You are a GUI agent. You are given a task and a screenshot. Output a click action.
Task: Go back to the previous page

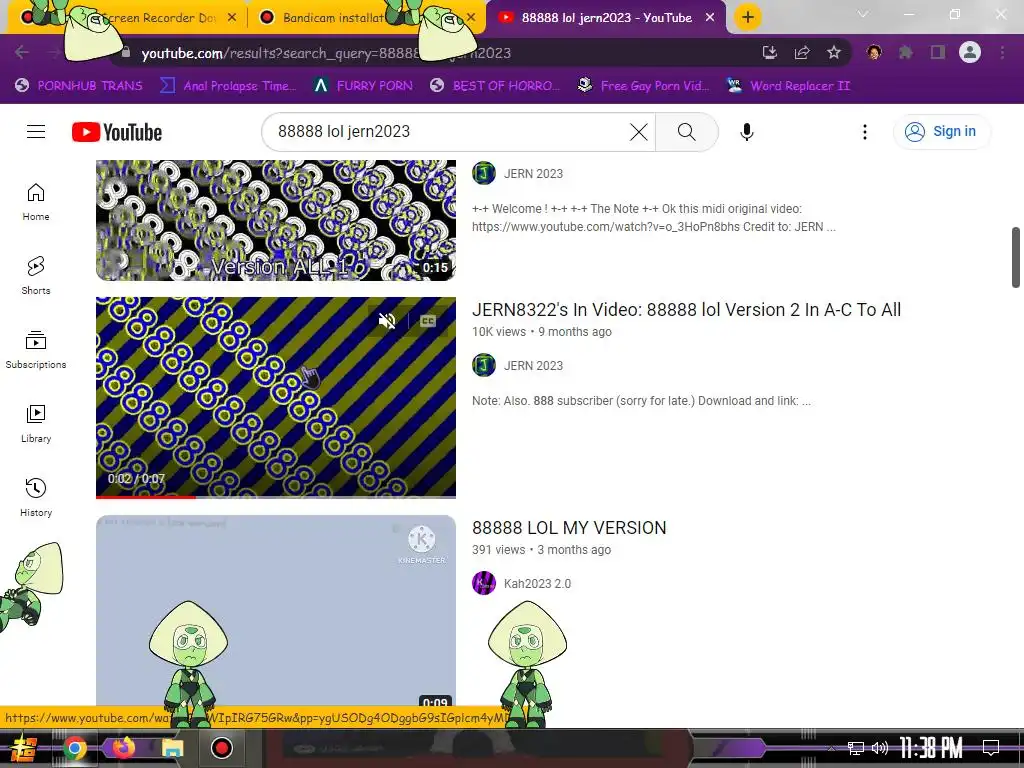22,53
